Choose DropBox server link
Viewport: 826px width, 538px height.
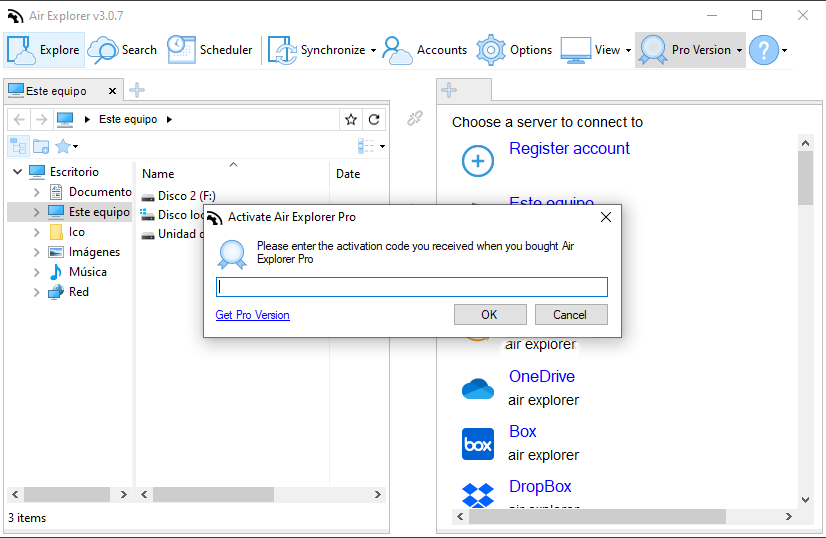click(540, 486)
